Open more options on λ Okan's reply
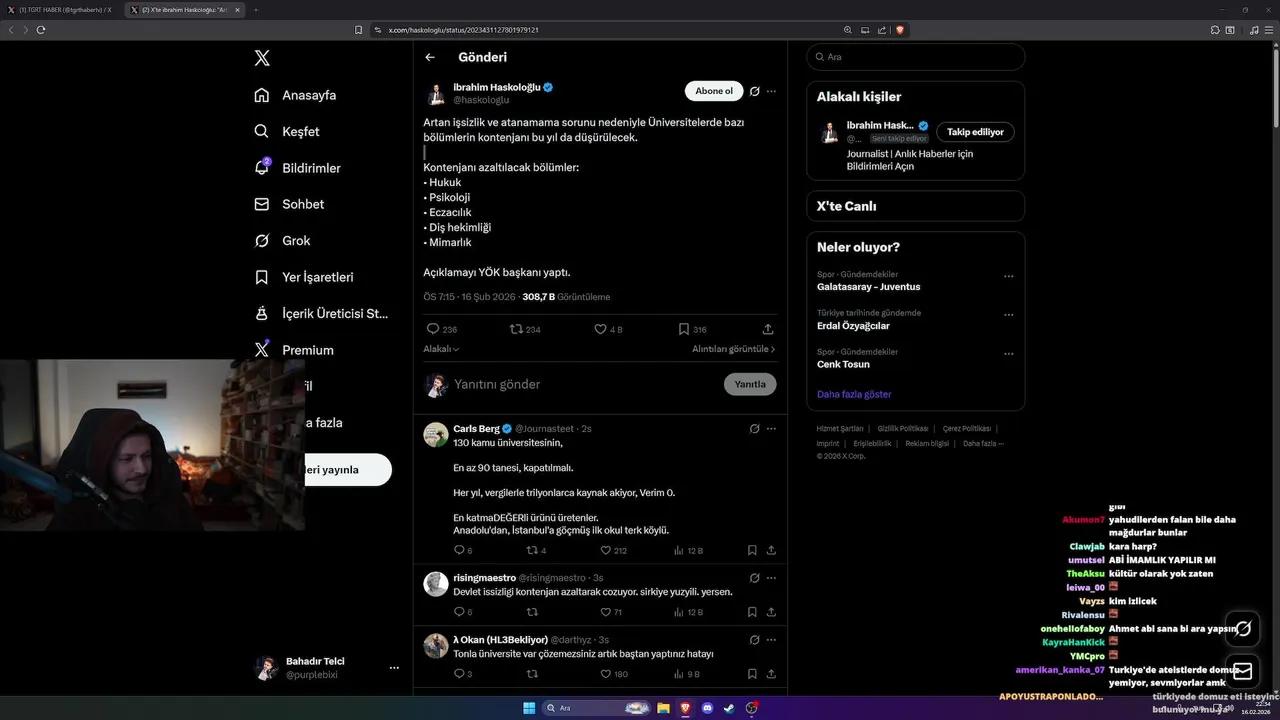The width and height of the screenshot is (1280, 720). [771, 639]
